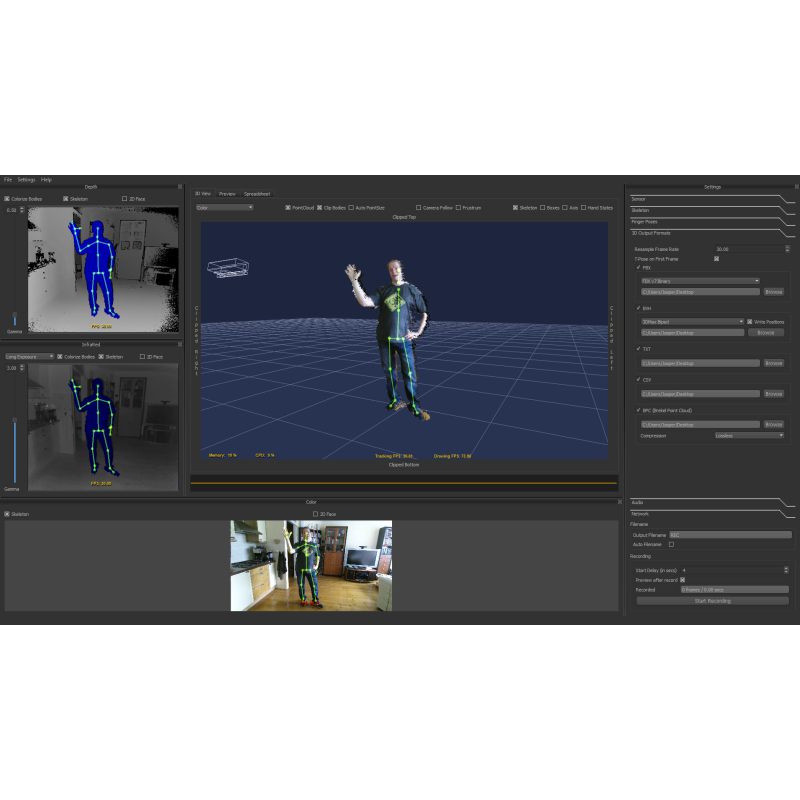The height and width of the screenshot is (800, 800).
Task: Click the Output Filename input field
Action: point(729,535)
